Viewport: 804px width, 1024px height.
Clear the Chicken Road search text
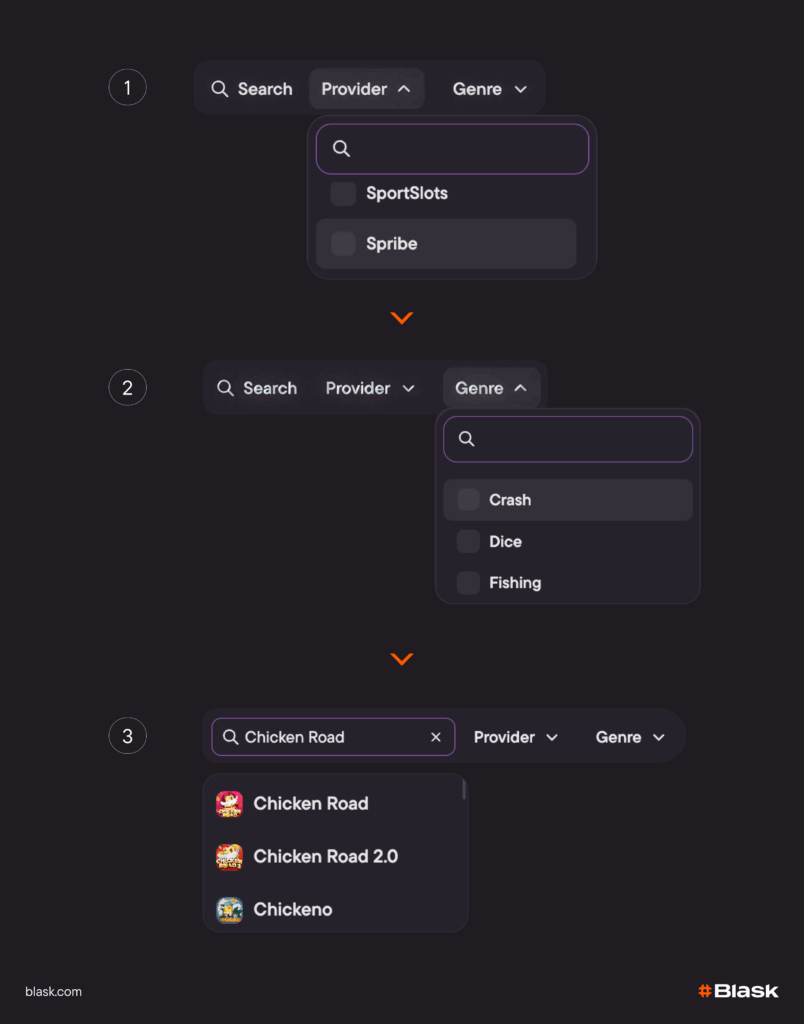click(x=436, y=737)
